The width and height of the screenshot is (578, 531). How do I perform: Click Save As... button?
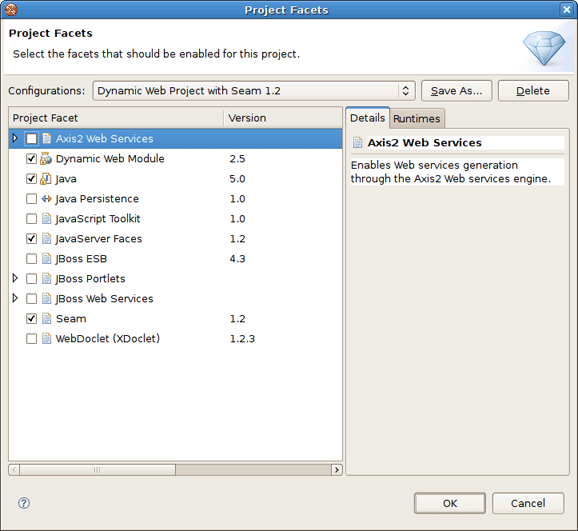click(457, 91)
